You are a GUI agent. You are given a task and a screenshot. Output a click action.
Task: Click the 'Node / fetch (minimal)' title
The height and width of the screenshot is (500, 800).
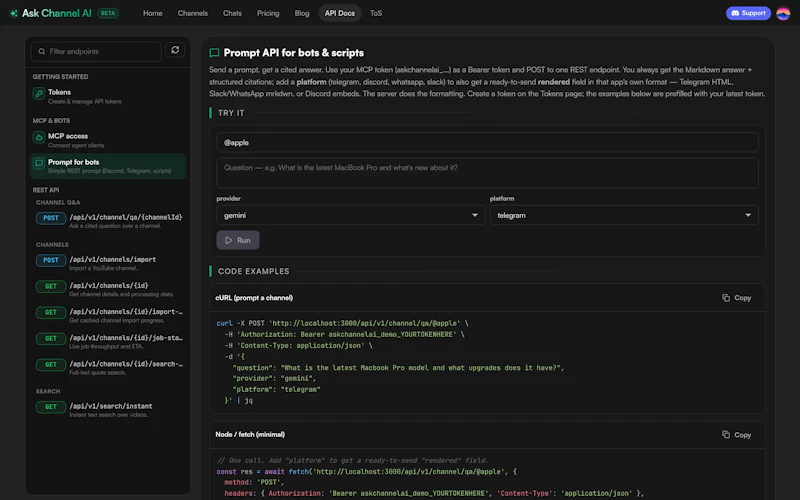[x=250, y=435]
